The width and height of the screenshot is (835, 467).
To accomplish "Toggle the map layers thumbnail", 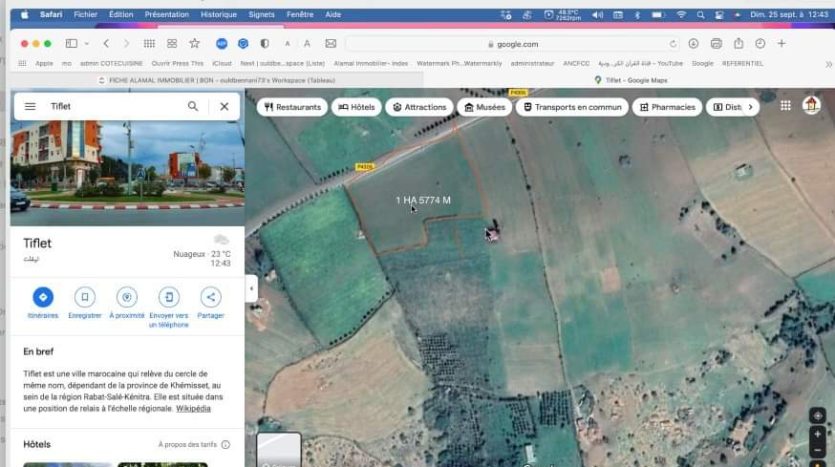I will point(278,450).
